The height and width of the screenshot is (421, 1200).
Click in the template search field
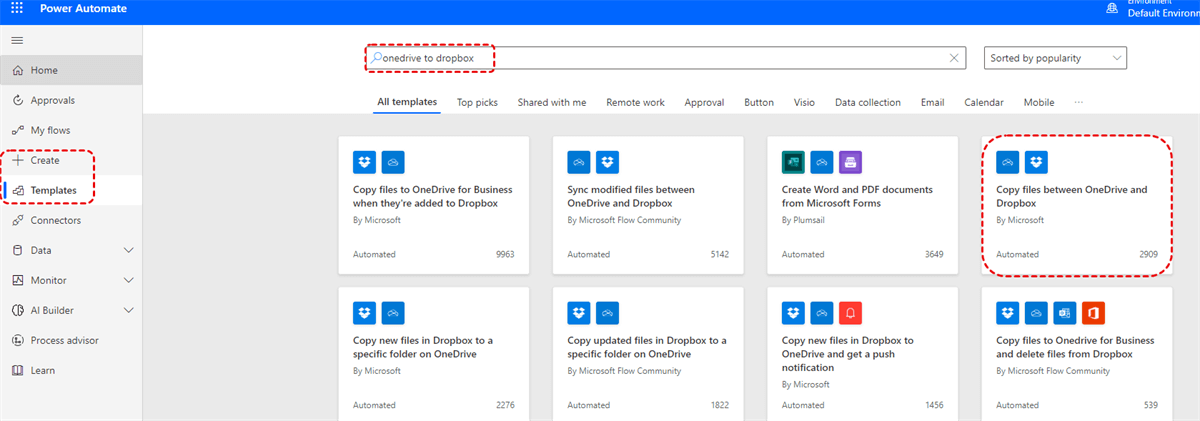[665, 58]
